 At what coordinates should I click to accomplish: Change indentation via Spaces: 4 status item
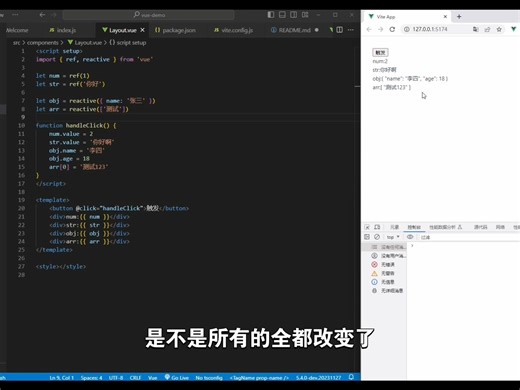coord(91,378)
